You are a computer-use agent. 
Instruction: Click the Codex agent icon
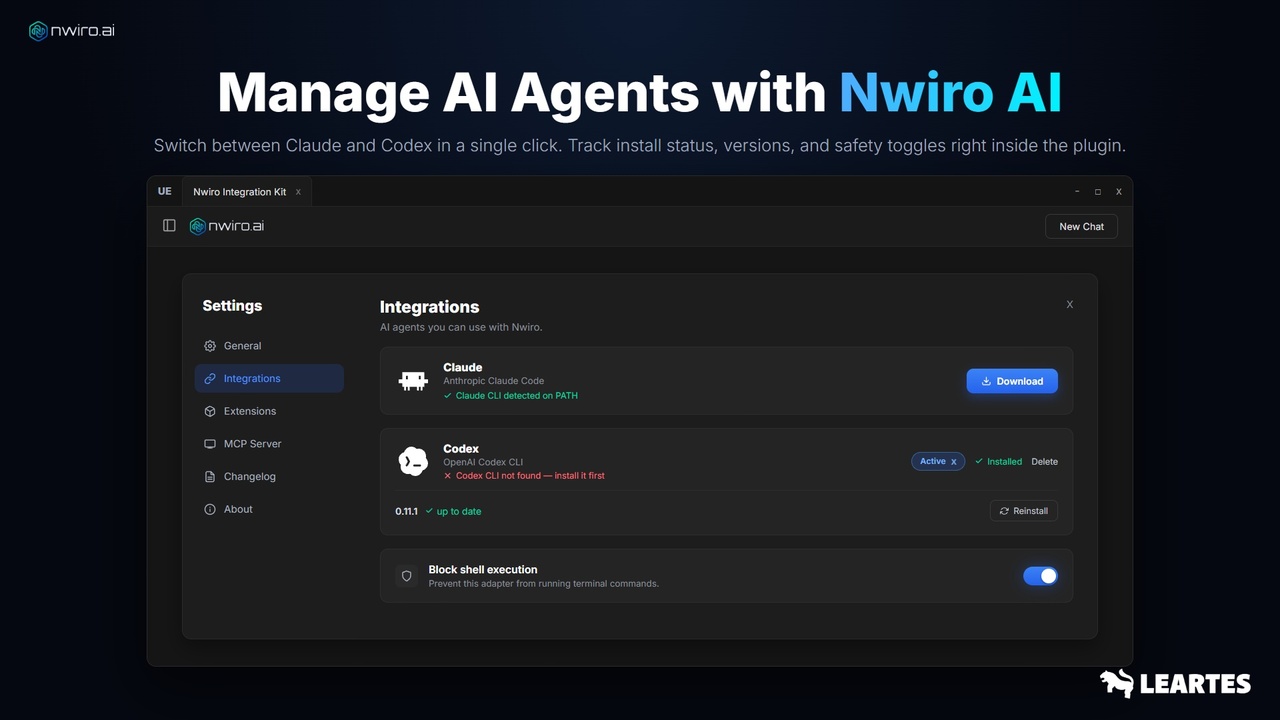(x=413, y=461)
